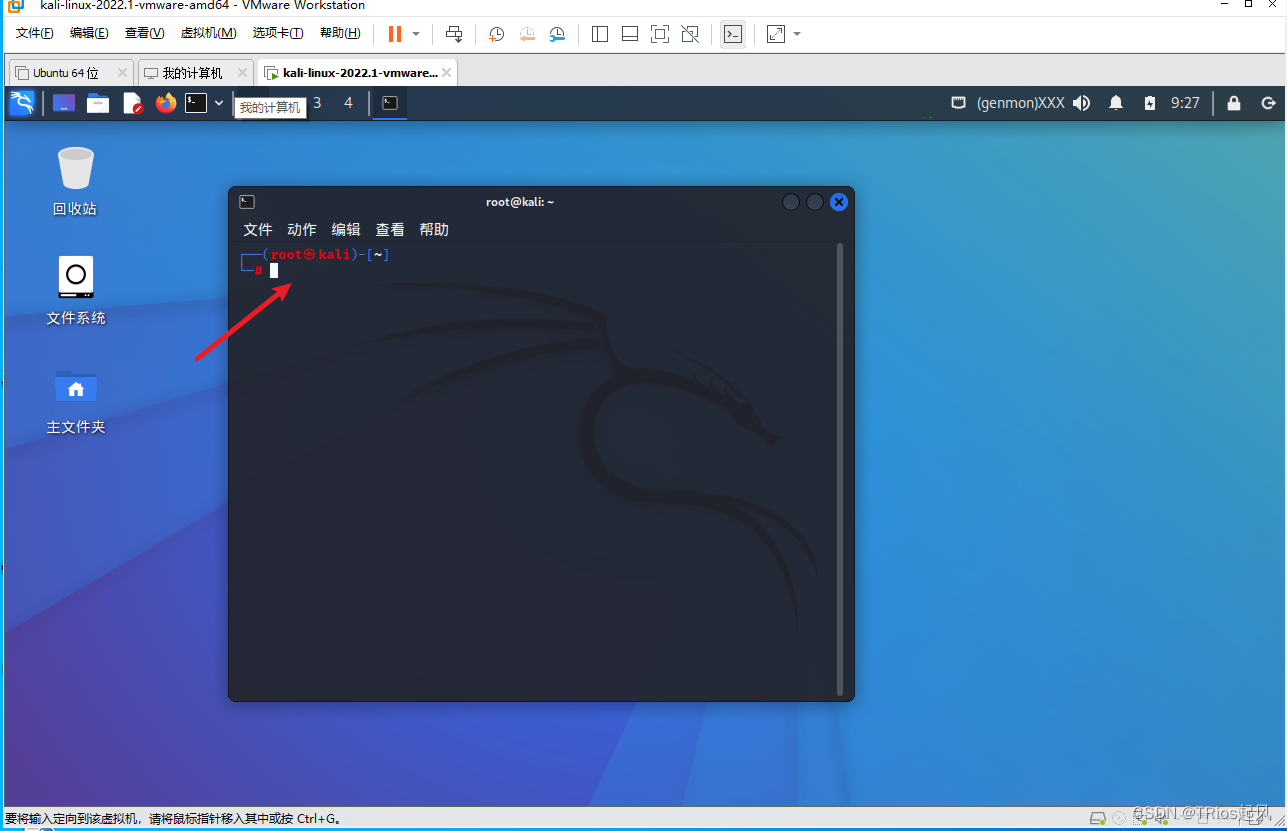1287x831 pixels.
Task: Click the send Ctrl+Alt+Del toolbar icon
Action: [x=454, y=34]
